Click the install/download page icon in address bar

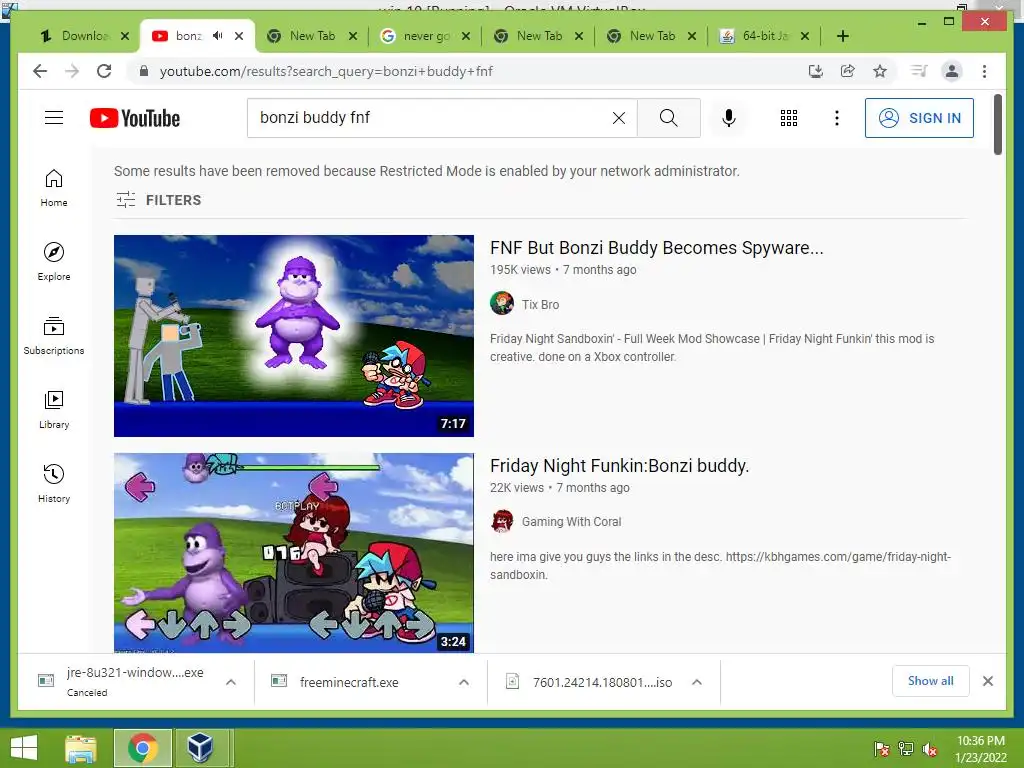tap(815, 71)
